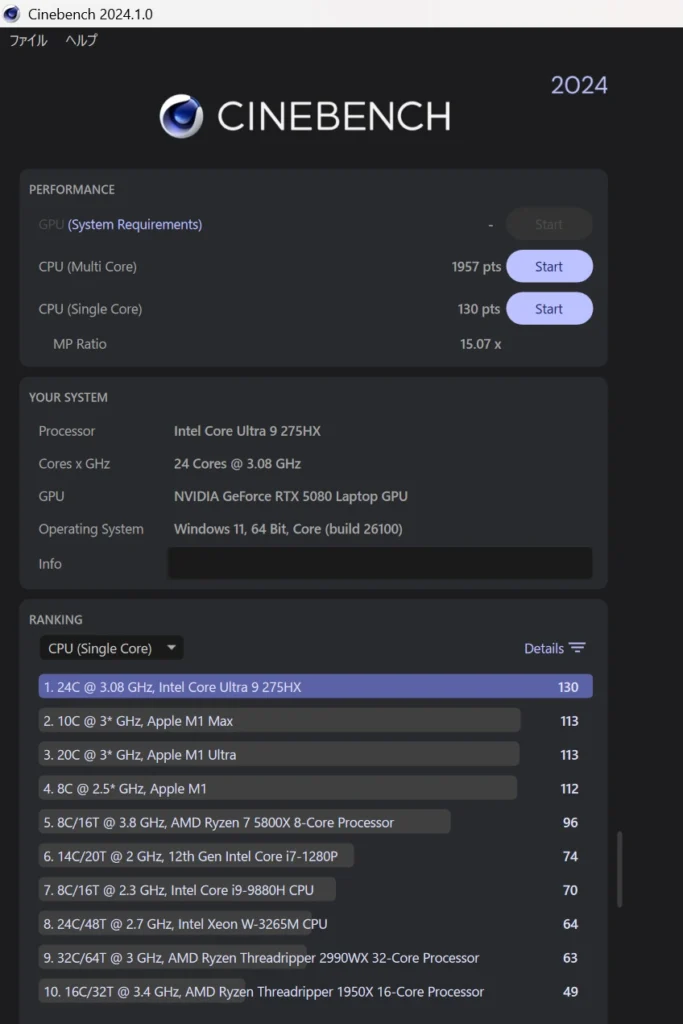Start the CPU (Single Core) benchmark
683x1024 pixels.
(549, 309)
